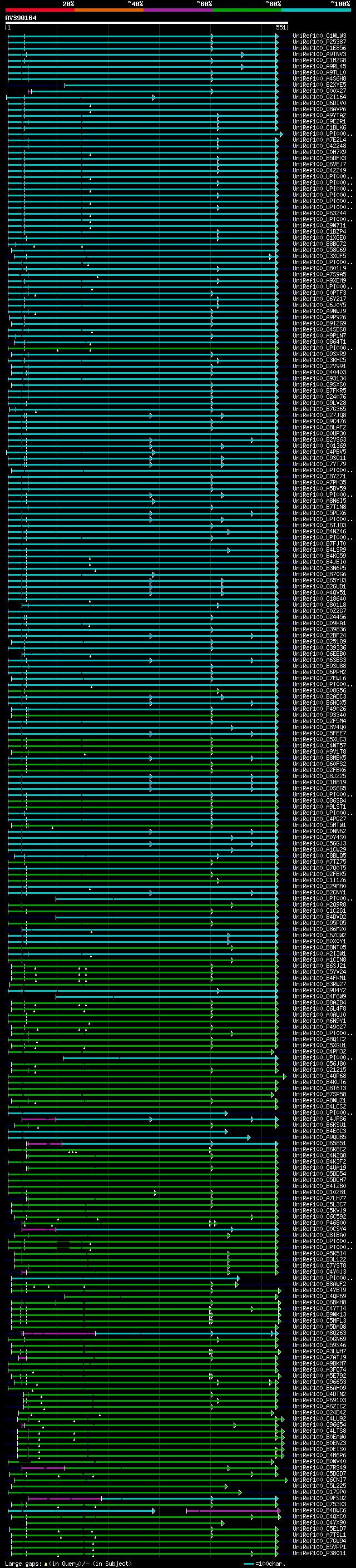Viewport: 356px width, 1568px height.
Task: Click the =100char. scale legend
Action: coord(264,1563)
